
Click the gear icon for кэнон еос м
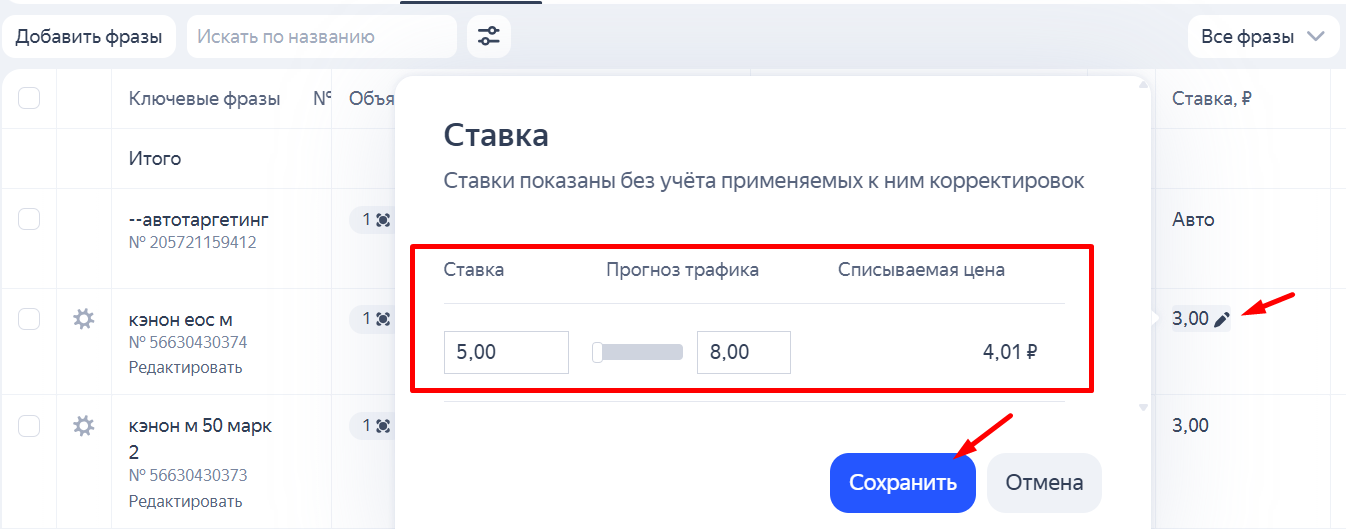[x=84, y=319]
